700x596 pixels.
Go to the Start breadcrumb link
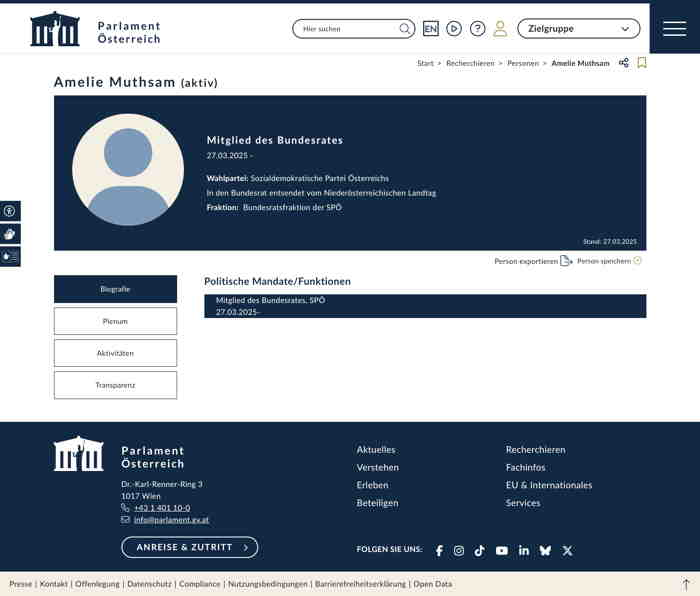[425, 63]
